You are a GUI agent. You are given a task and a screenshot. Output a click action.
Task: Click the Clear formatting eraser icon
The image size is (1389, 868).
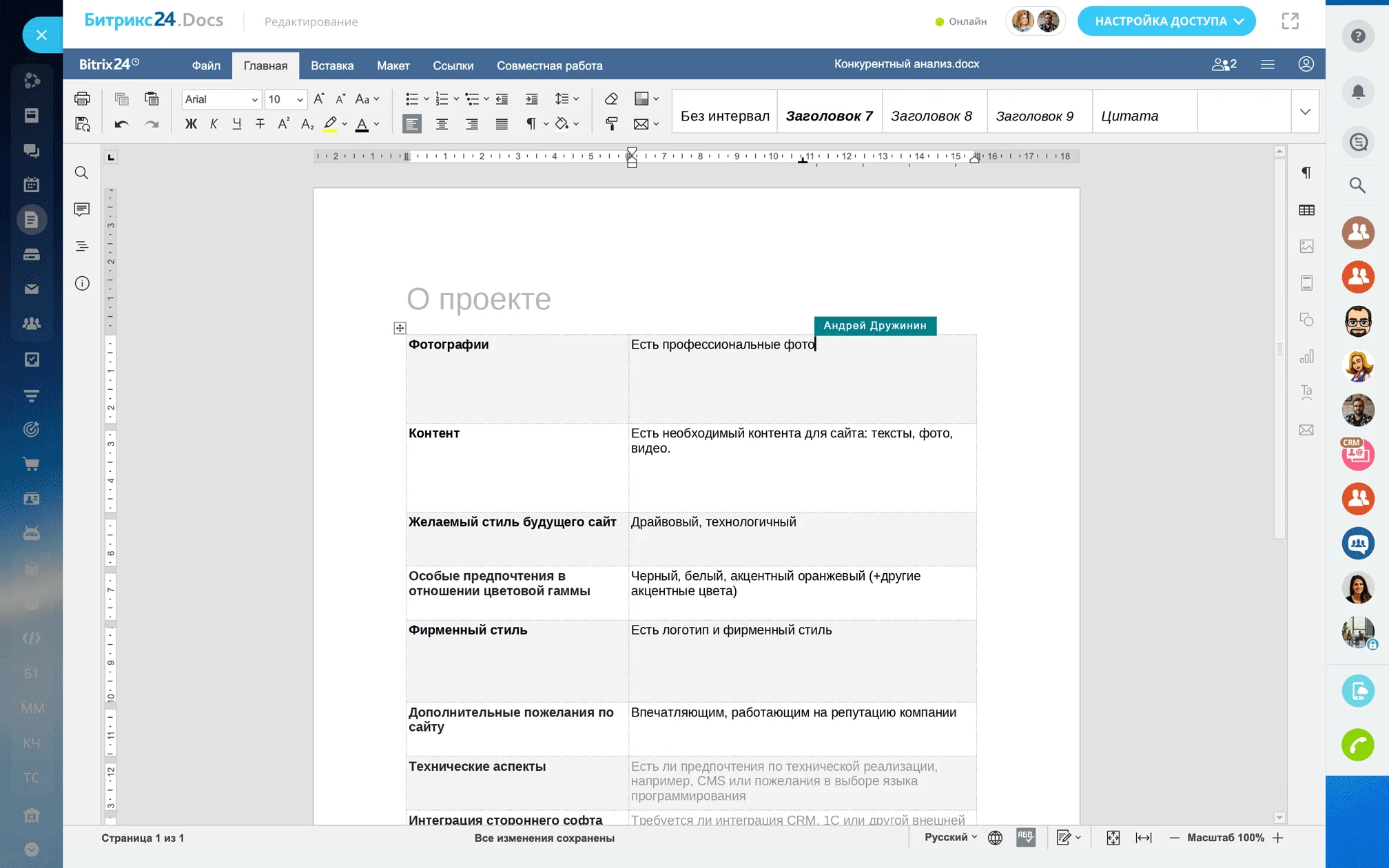click(610, 99)
